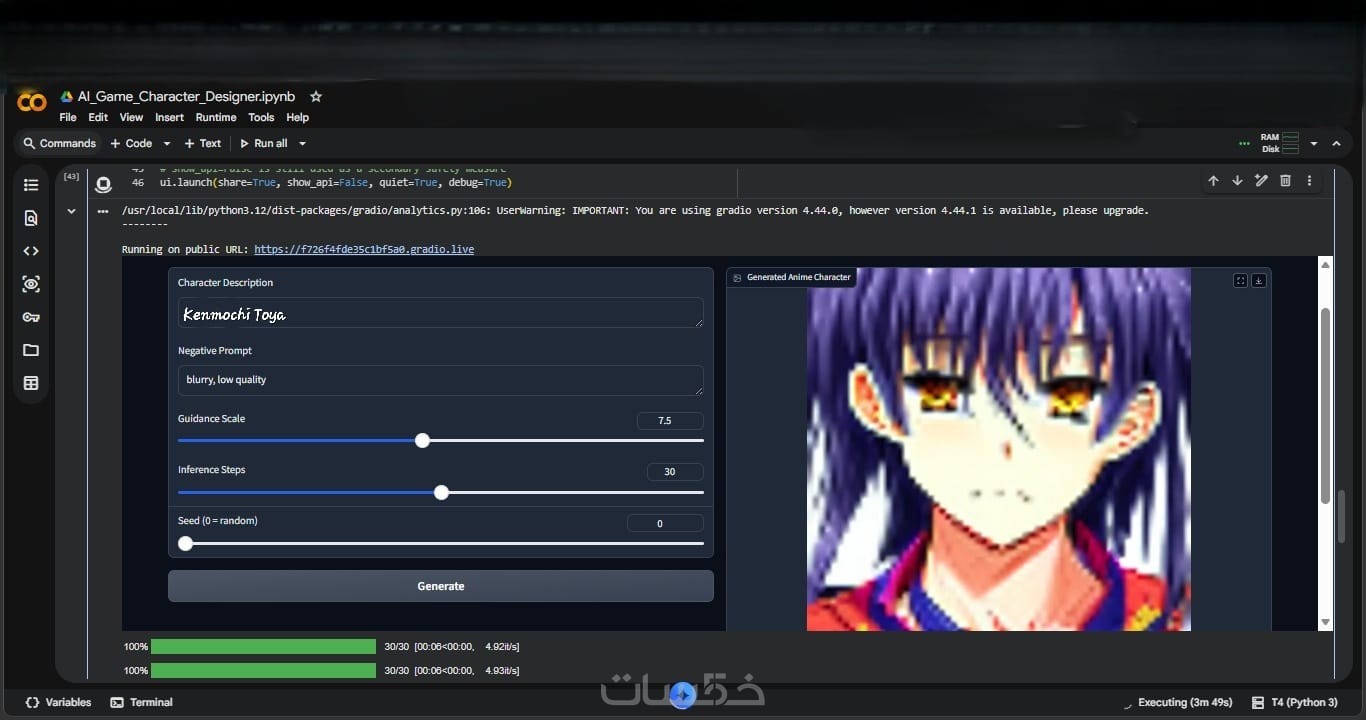This screenshot has width=1366, height=720.
Task: Click the Executing status indicator
Action: click(x=1178, y=702)
